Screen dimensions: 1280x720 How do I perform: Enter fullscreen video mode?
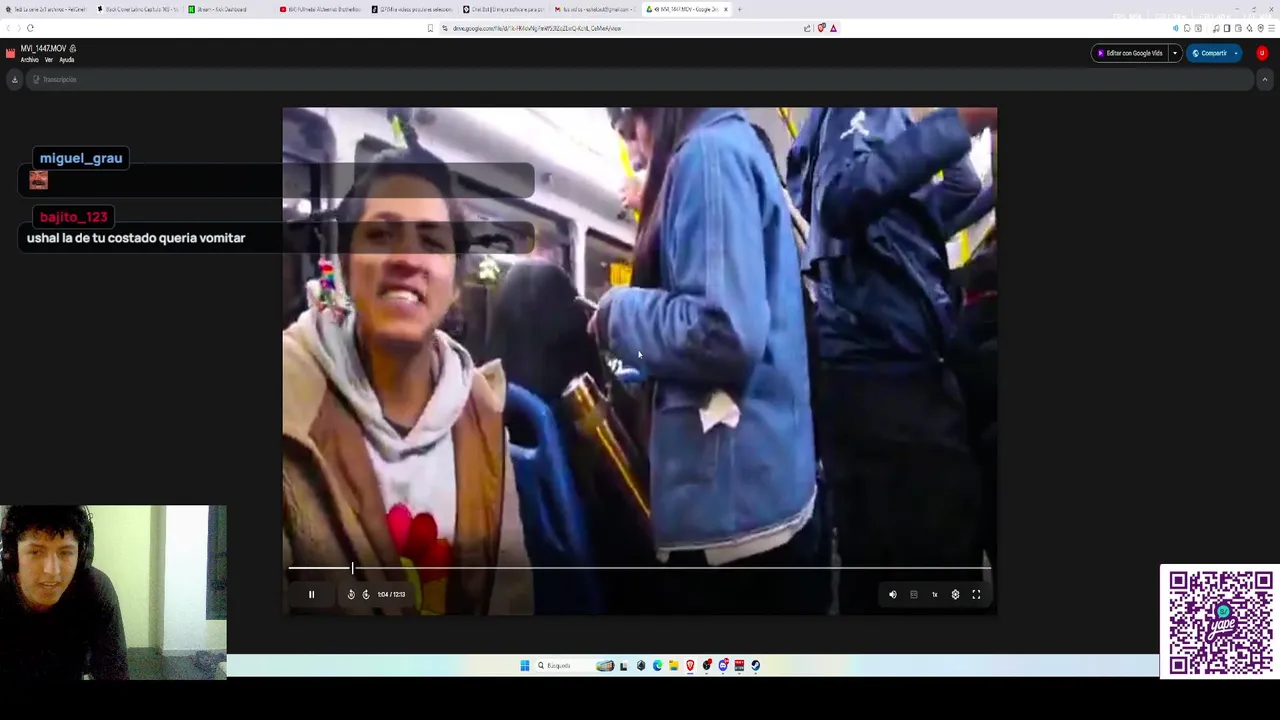click(976, 594)
